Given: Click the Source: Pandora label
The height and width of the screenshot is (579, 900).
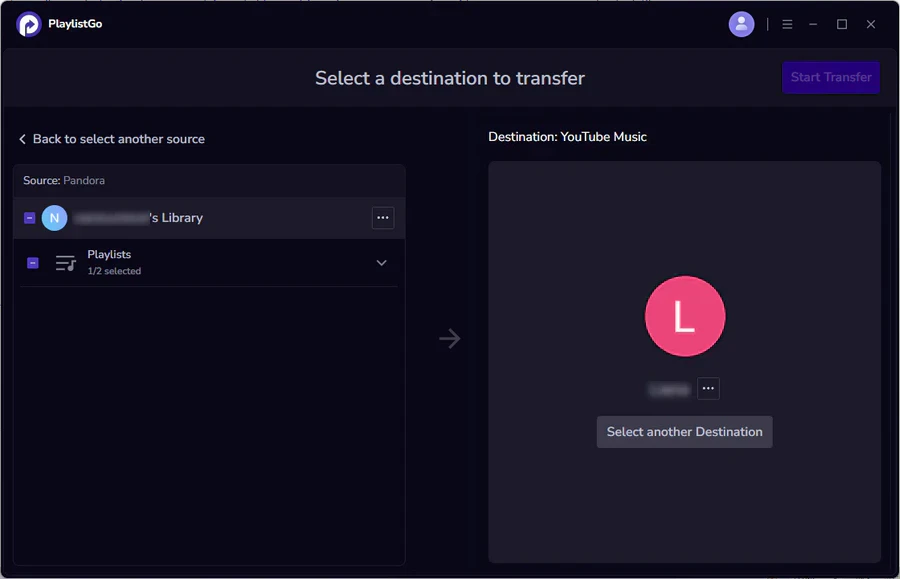Looking at the screenshot, I should click(x=64, y=181).
